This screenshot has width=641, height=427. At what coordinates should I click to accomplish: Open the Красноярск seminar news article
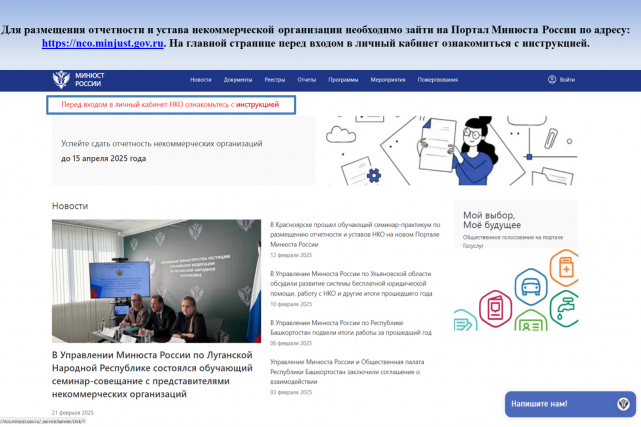click(355, 235)
